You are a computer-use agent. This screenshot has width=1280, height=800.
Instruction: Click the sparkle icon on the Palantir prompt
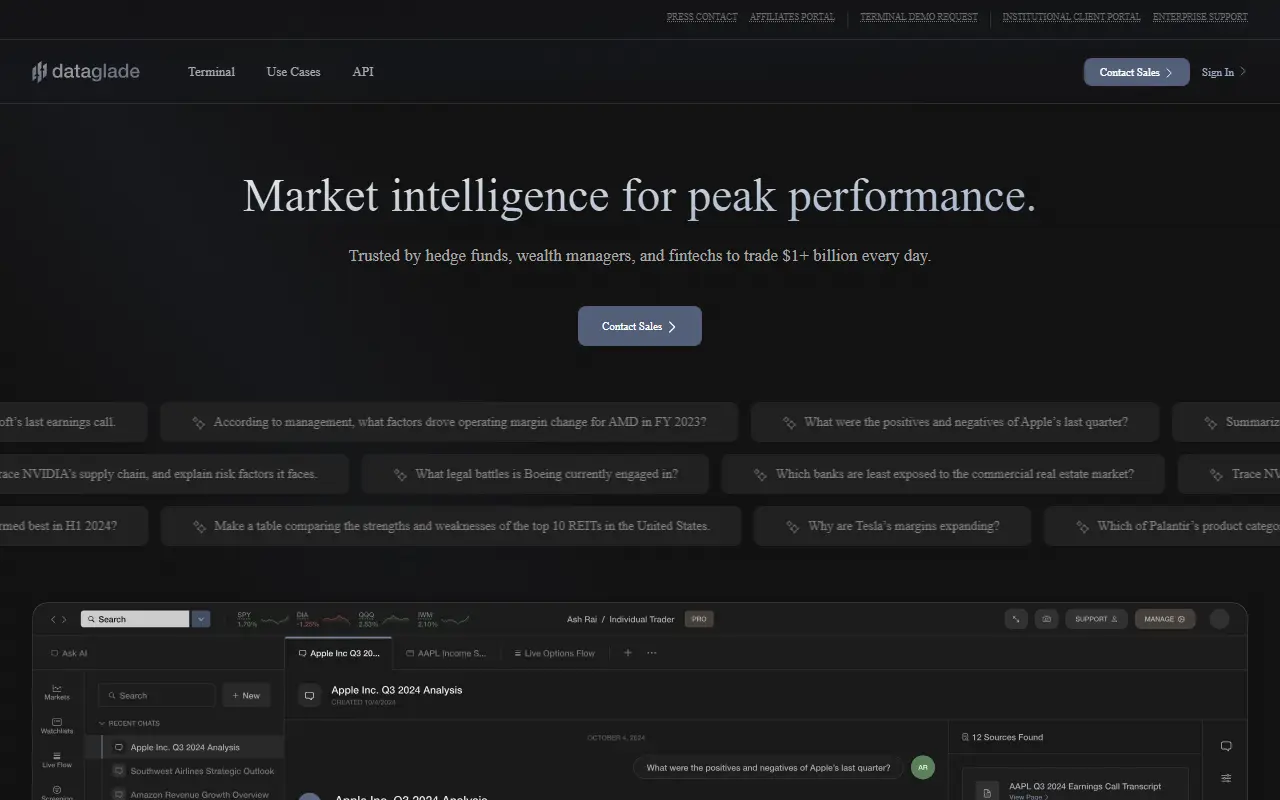point(1082,527)
